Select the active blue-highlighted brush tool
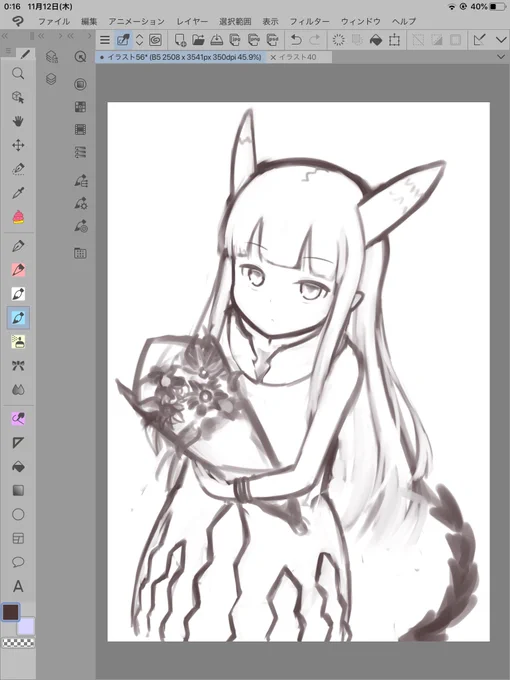Image resolution: width=510 pixels, height=680 pixels. point(18,318)
